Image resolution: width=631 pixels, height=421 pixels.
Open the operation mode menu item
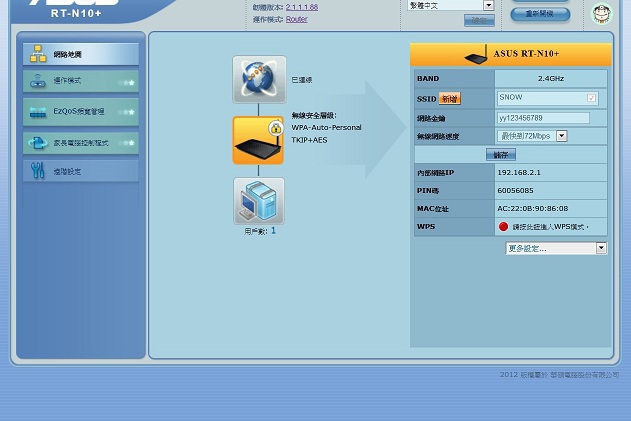81,81
